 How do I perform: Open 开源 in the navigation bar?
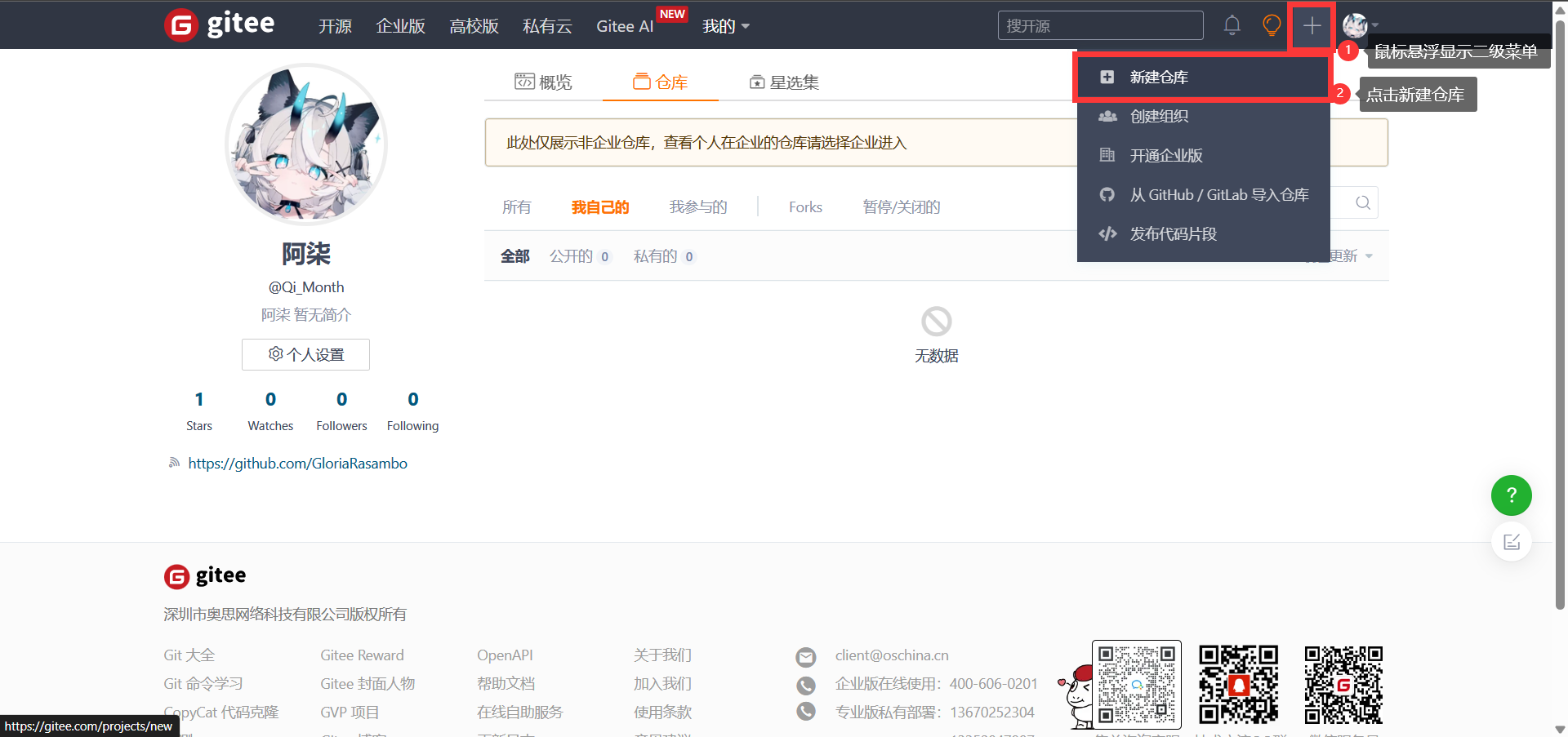[335, 26]
